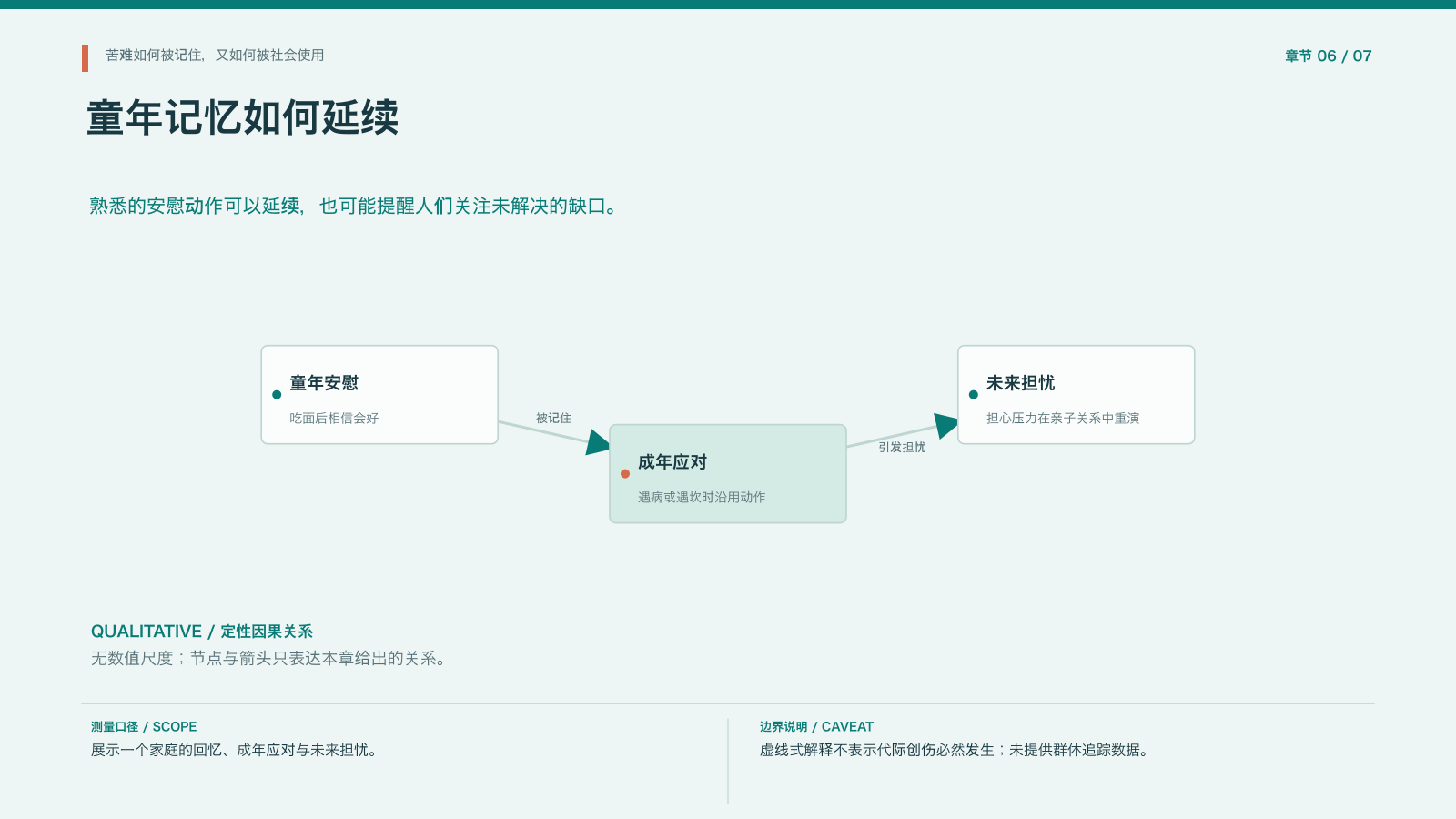Click the arrow label 引发担忧

[902, 448]
